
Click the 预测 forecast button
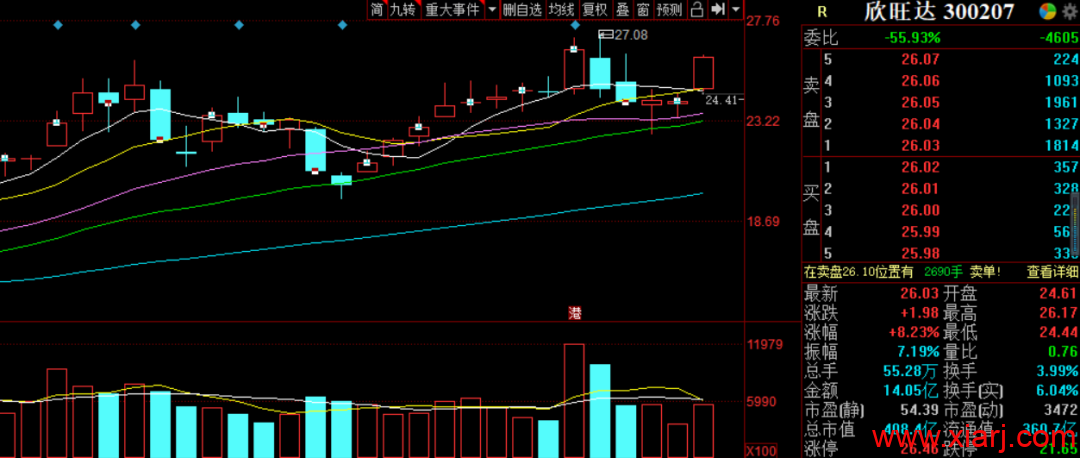pos(668,10)
